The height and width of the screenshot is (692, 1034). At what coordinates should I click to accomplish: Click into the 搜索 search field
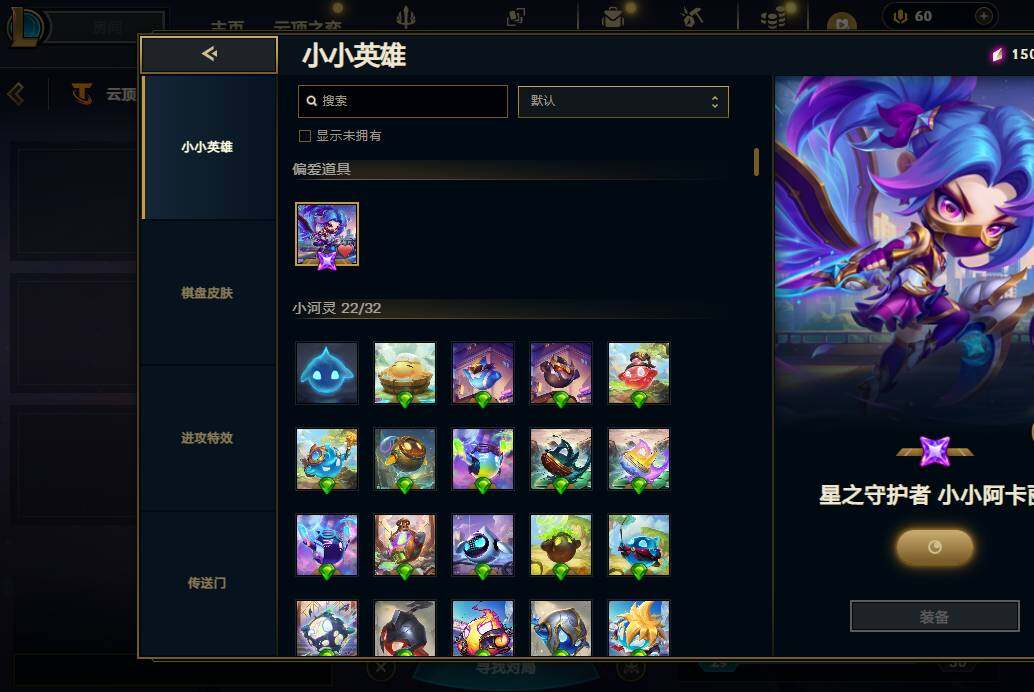point(403,102)
